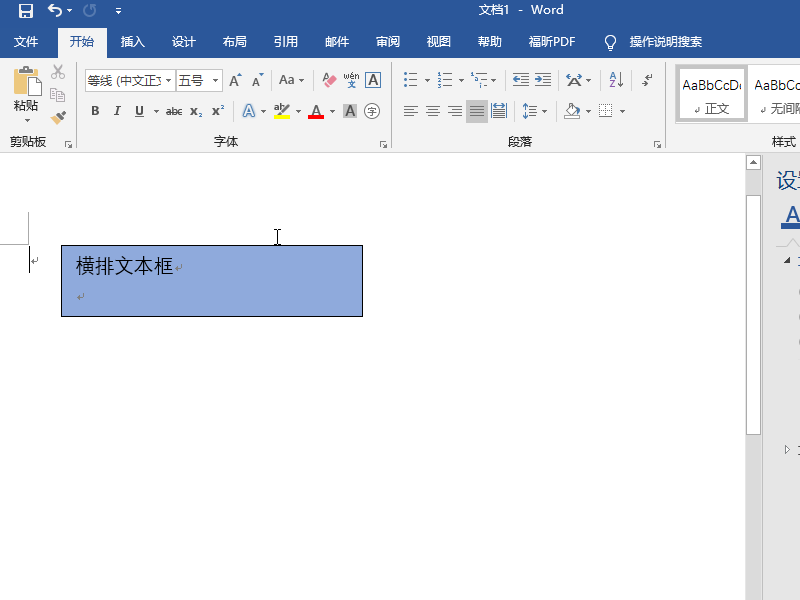800x600 pixels.
Task: Toggle superscript x² button
Action: click(x=218, y=111)
